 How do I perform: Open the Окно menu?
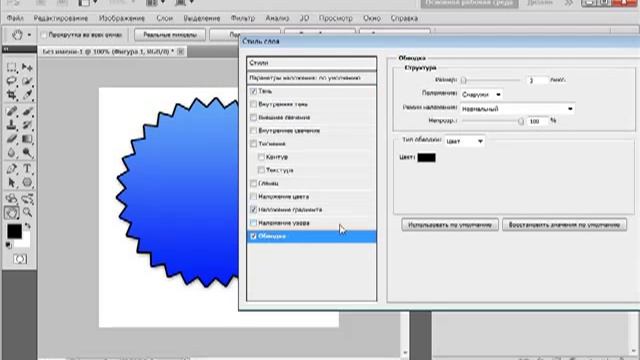coord(371,18)
